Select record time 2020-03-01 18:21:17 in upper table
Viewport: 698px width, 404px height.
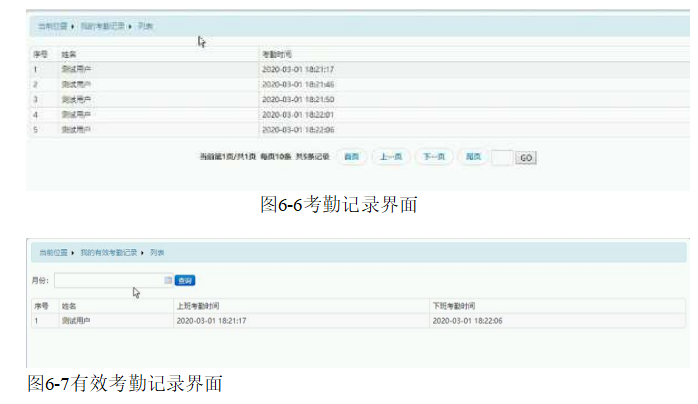pyautogui.click(x=298, y=69)
